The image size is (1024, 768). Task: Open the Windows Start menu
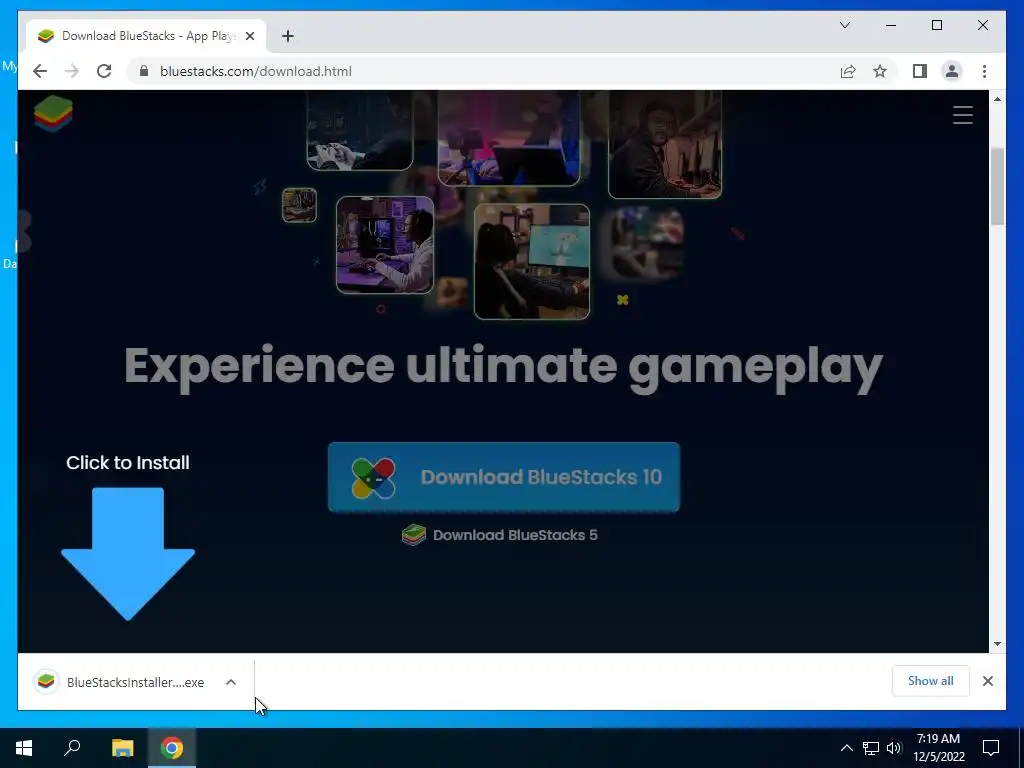coord(24,748)
